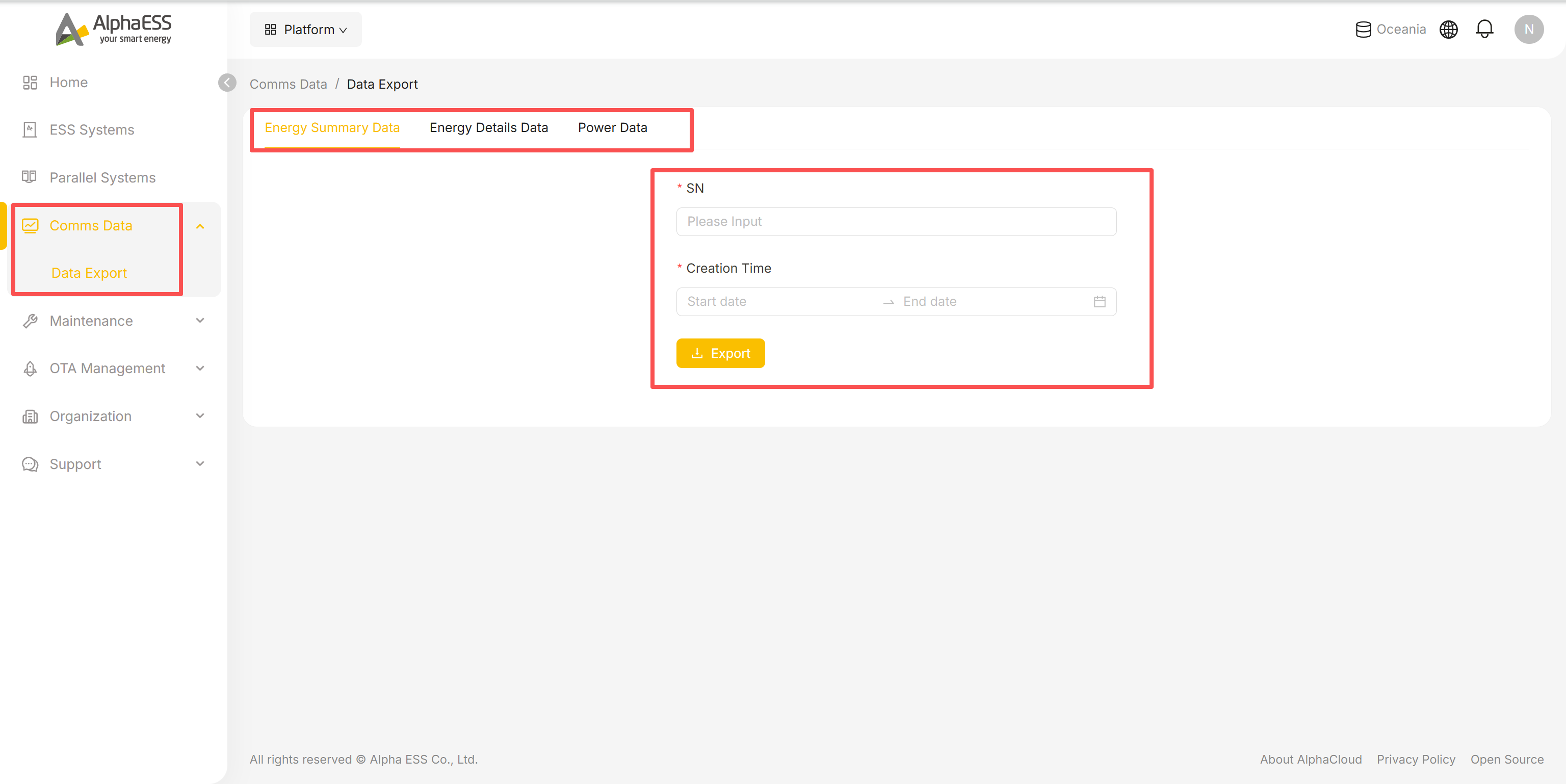Select Data Export submenu item
Image resolution: width=1566 pixels, height=784 pixels.
(89, 273)
